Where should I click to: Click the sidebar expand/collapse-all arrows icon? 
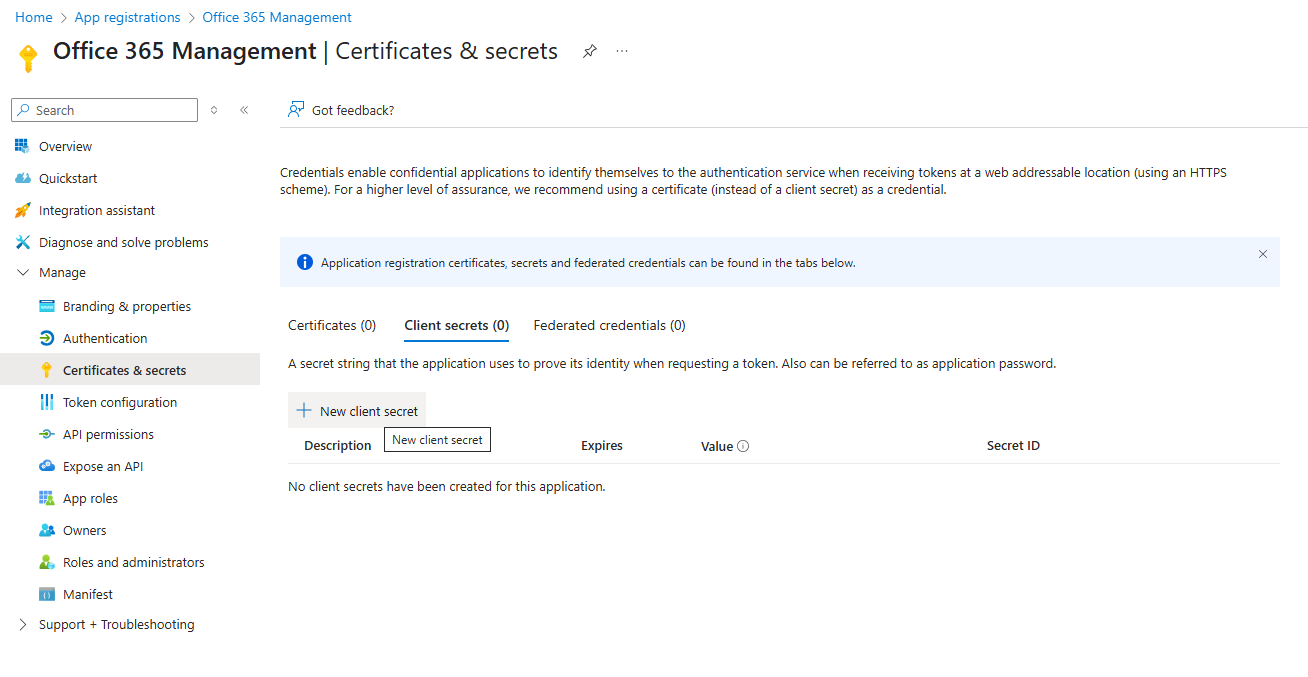(x=214, y=110)
